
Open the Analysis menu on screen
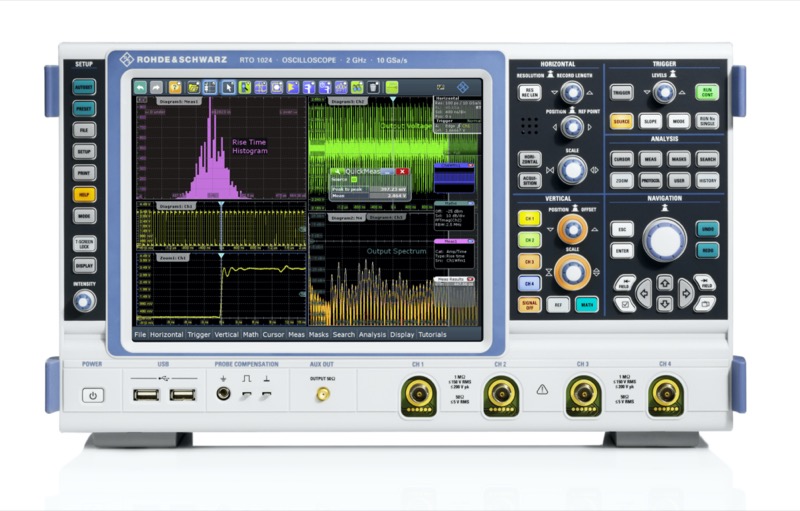click(372, 335)
